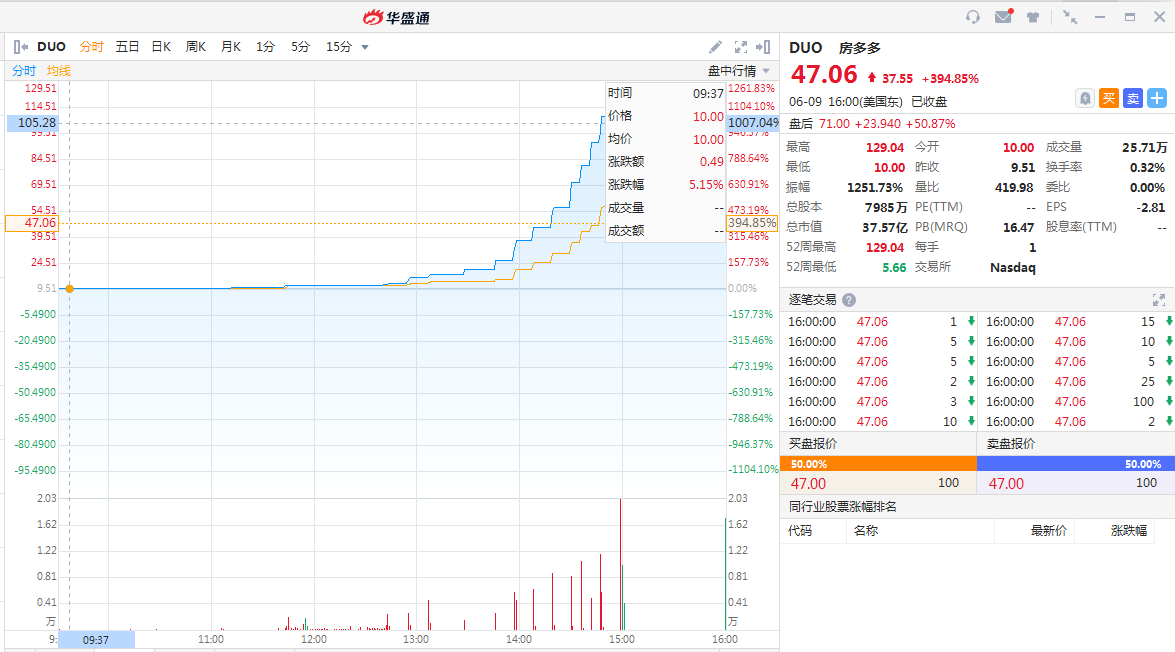Click the 最高 129.04 value

[885, 148]
